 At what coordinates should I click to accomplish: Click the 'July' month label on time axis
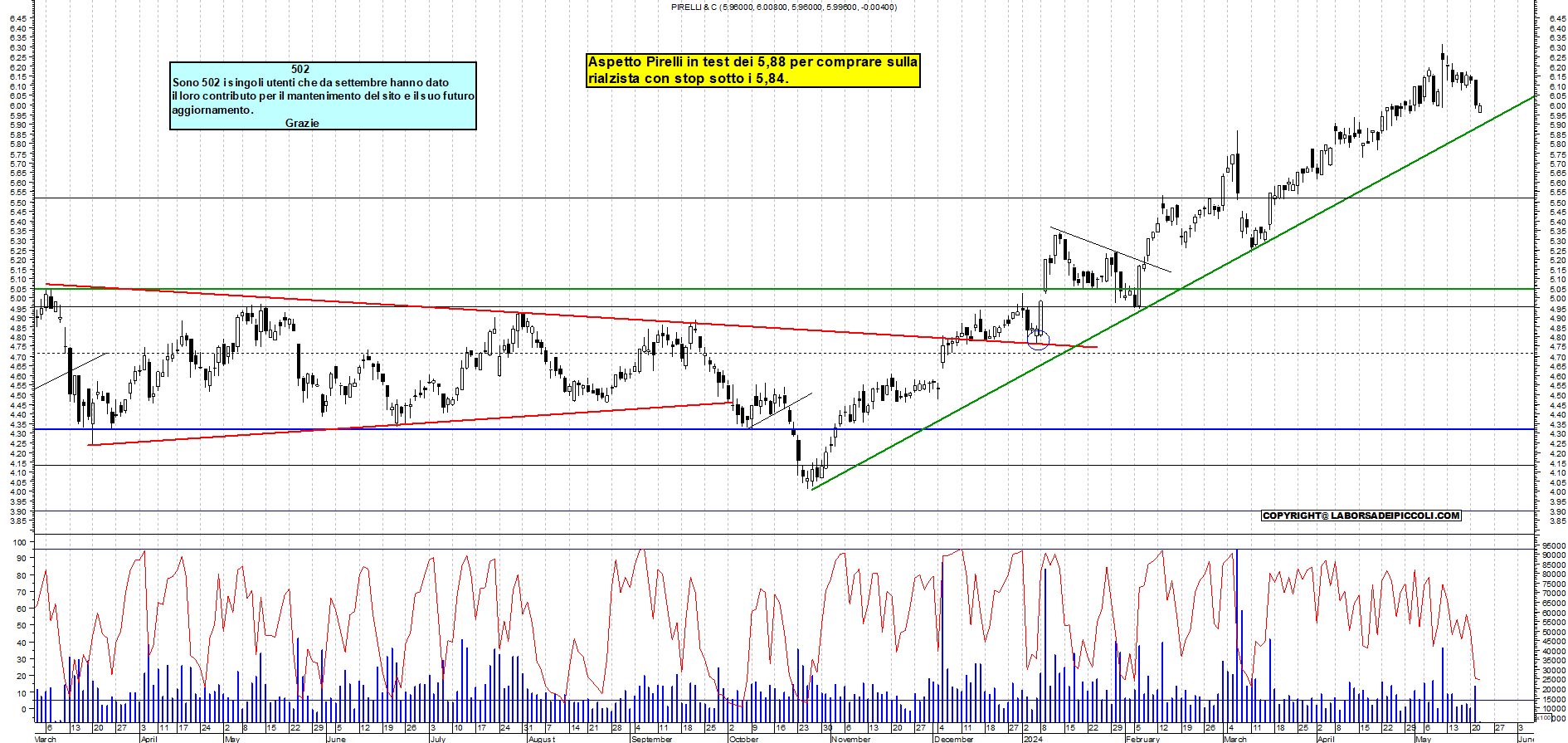pos(438,739)
